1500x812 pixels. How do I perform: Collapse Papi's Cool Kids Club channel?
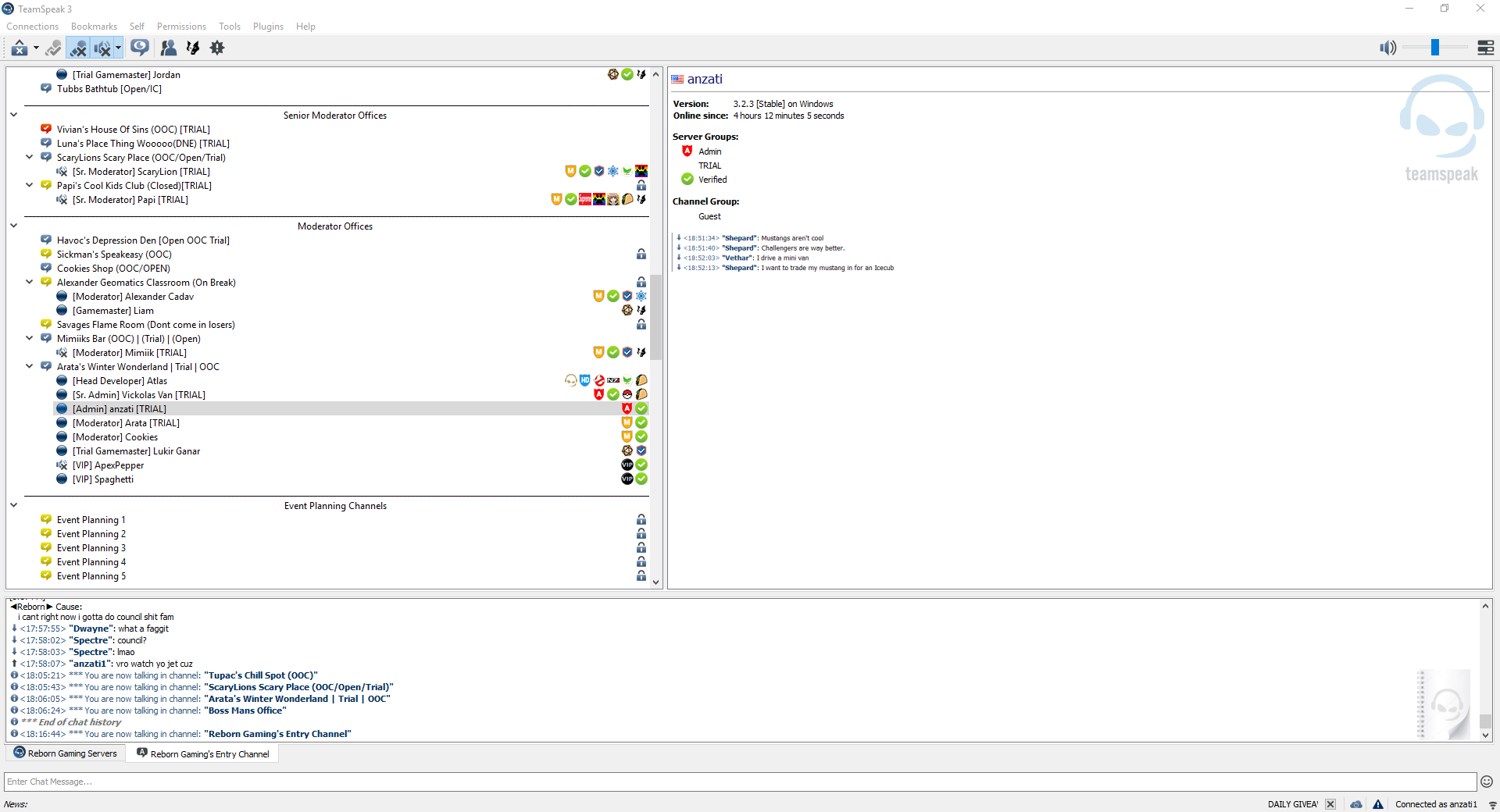(x=30, y=186)
